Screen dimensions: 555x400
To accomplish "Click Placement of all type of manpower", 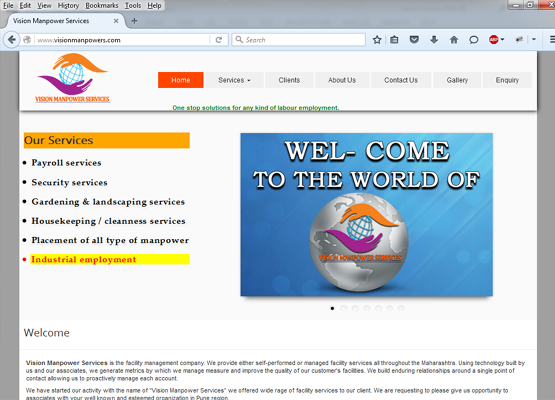I will [x=110, y=240].
